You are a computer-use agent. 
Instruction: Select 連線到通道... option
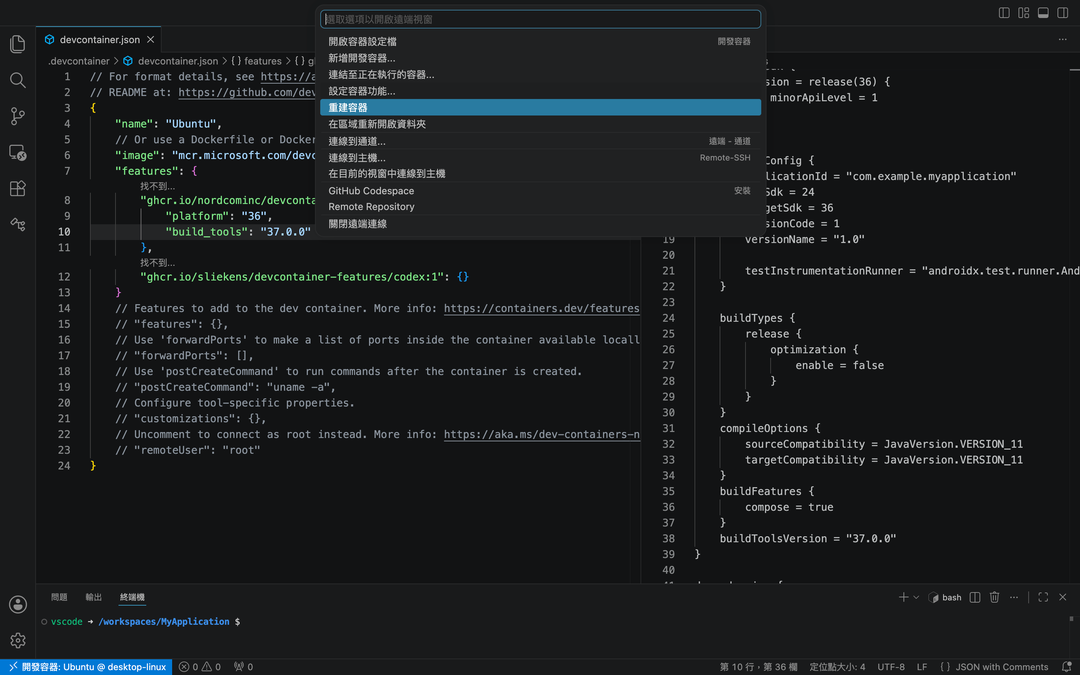pos(541,141)
